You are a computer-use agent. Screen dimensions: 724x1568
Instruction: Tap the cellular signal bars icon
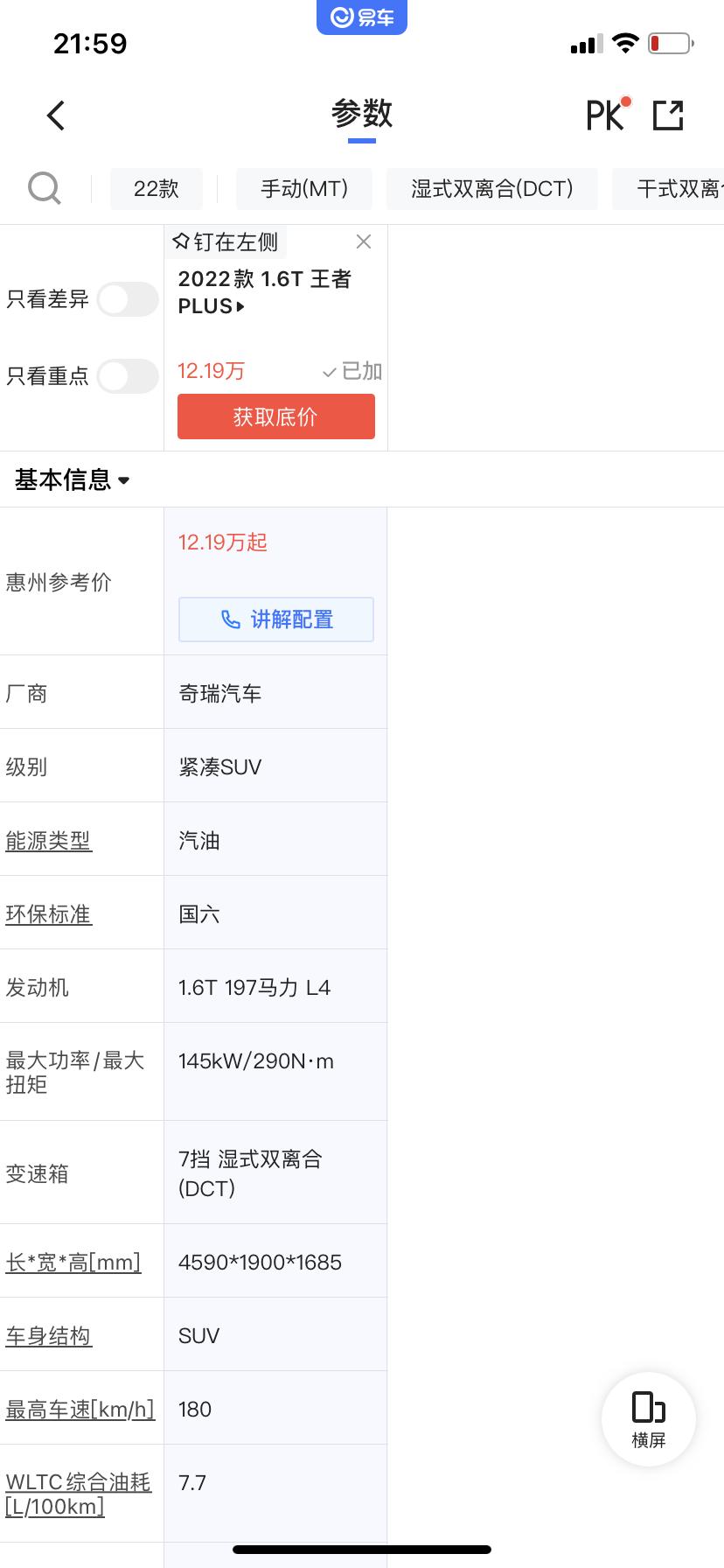click(x=587, y=44)
